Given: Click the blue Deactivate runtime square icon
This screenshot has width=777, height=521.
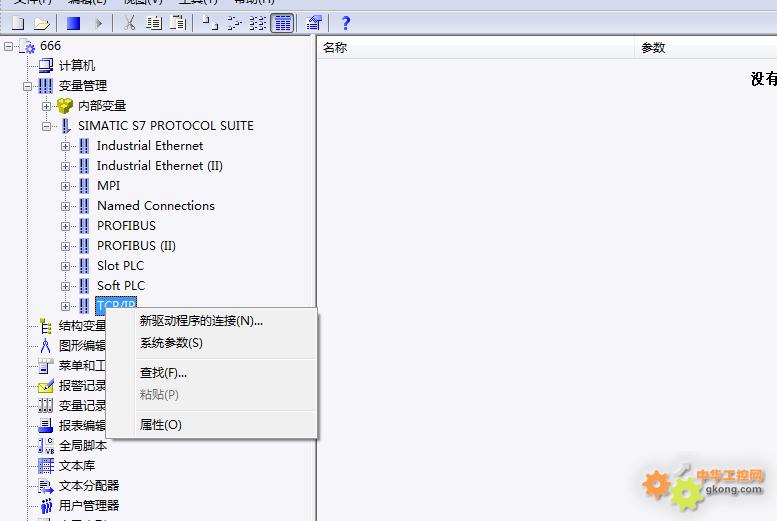Looking at the screenshot, I should [73, 23].
